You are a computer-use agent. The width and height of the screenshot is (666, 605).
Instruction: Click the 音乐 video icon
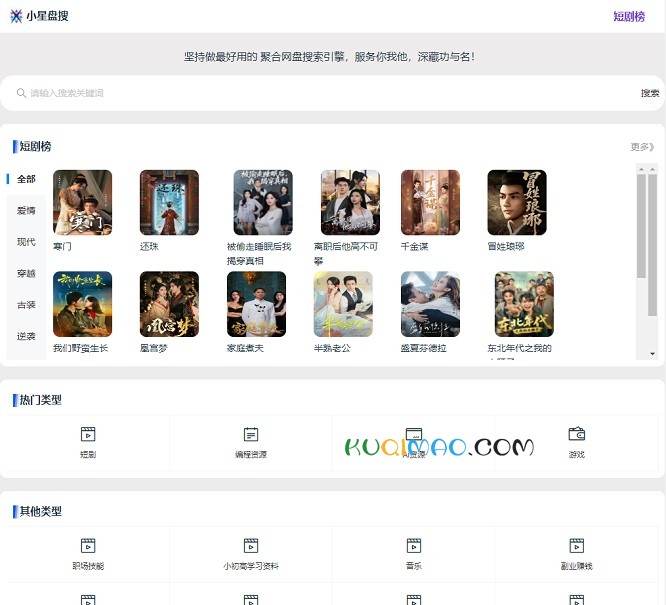coord(414,546)
